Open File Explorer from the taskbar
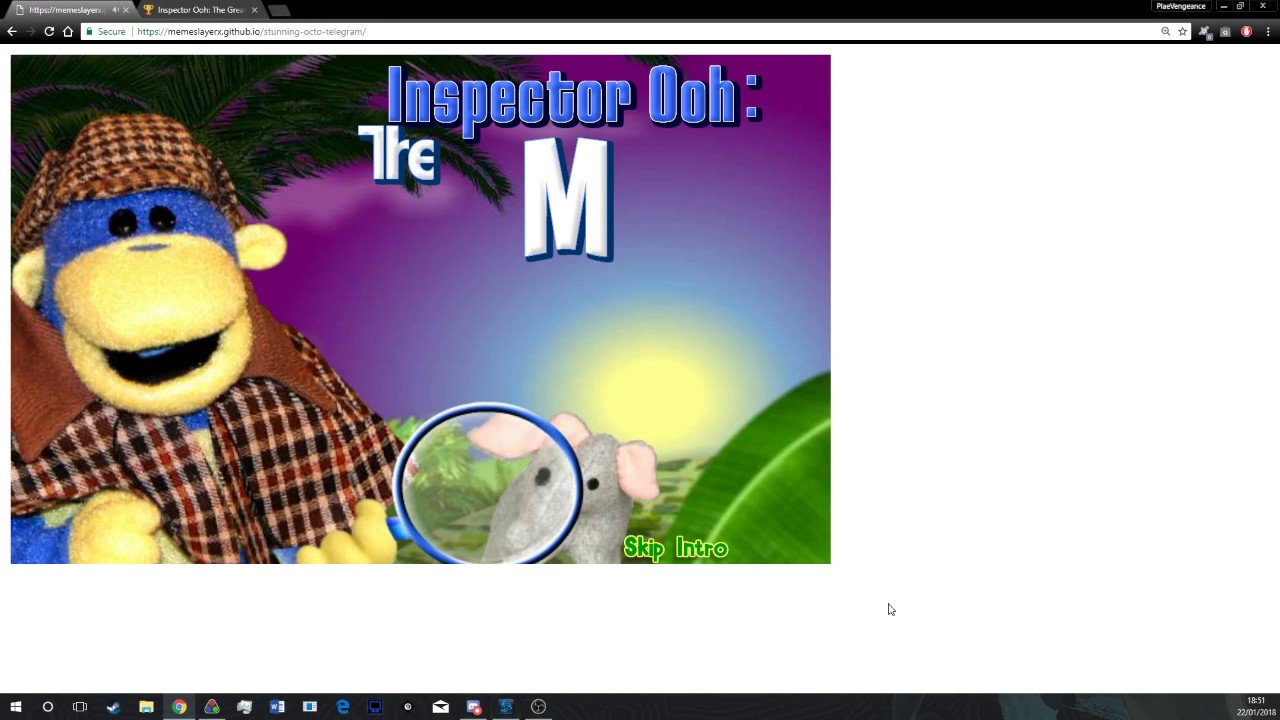 (146, 707)
